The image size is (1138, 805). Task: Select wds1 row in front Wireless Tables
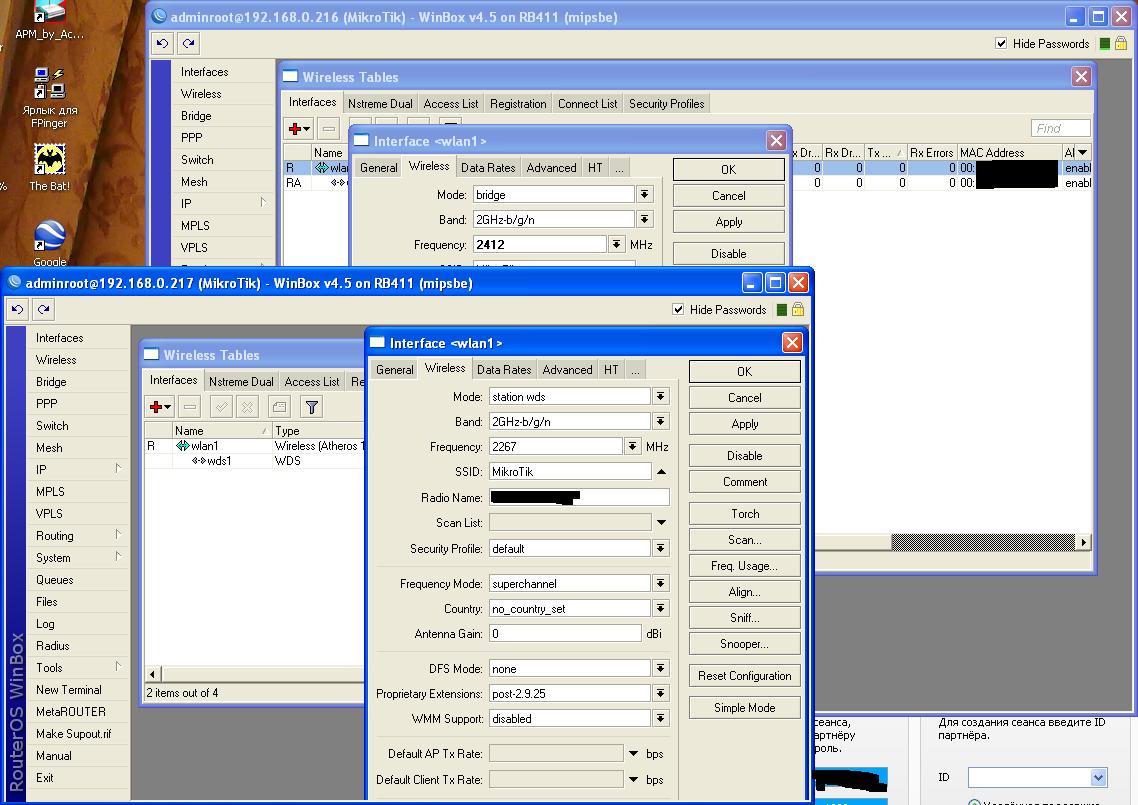tap(254, 461)
